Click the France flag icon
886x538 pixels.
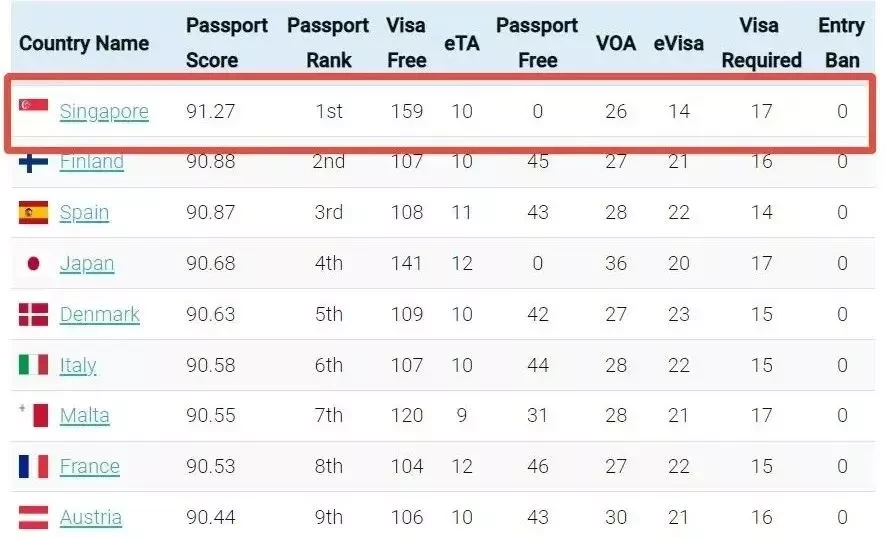(x=33, y=466)
